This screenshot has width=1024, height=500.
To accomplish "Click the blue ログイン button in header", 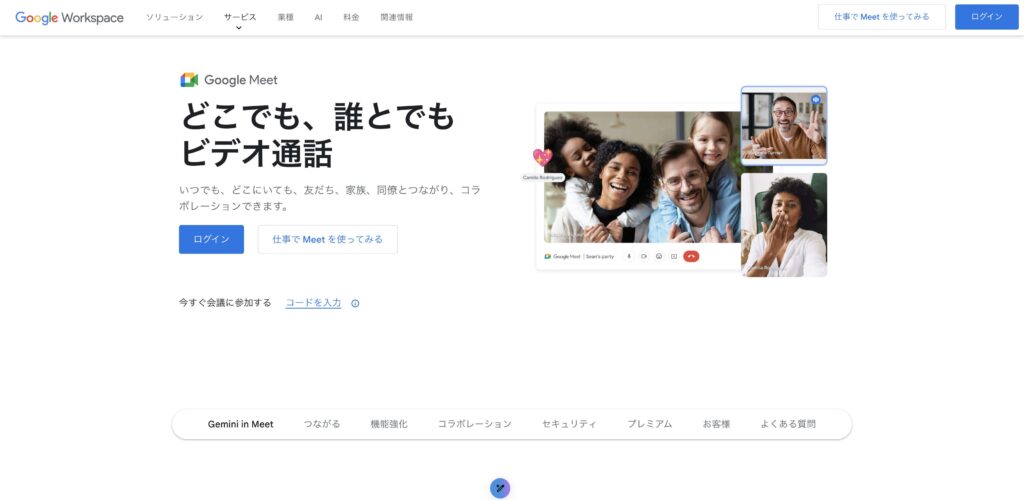I will coord(986,17).
